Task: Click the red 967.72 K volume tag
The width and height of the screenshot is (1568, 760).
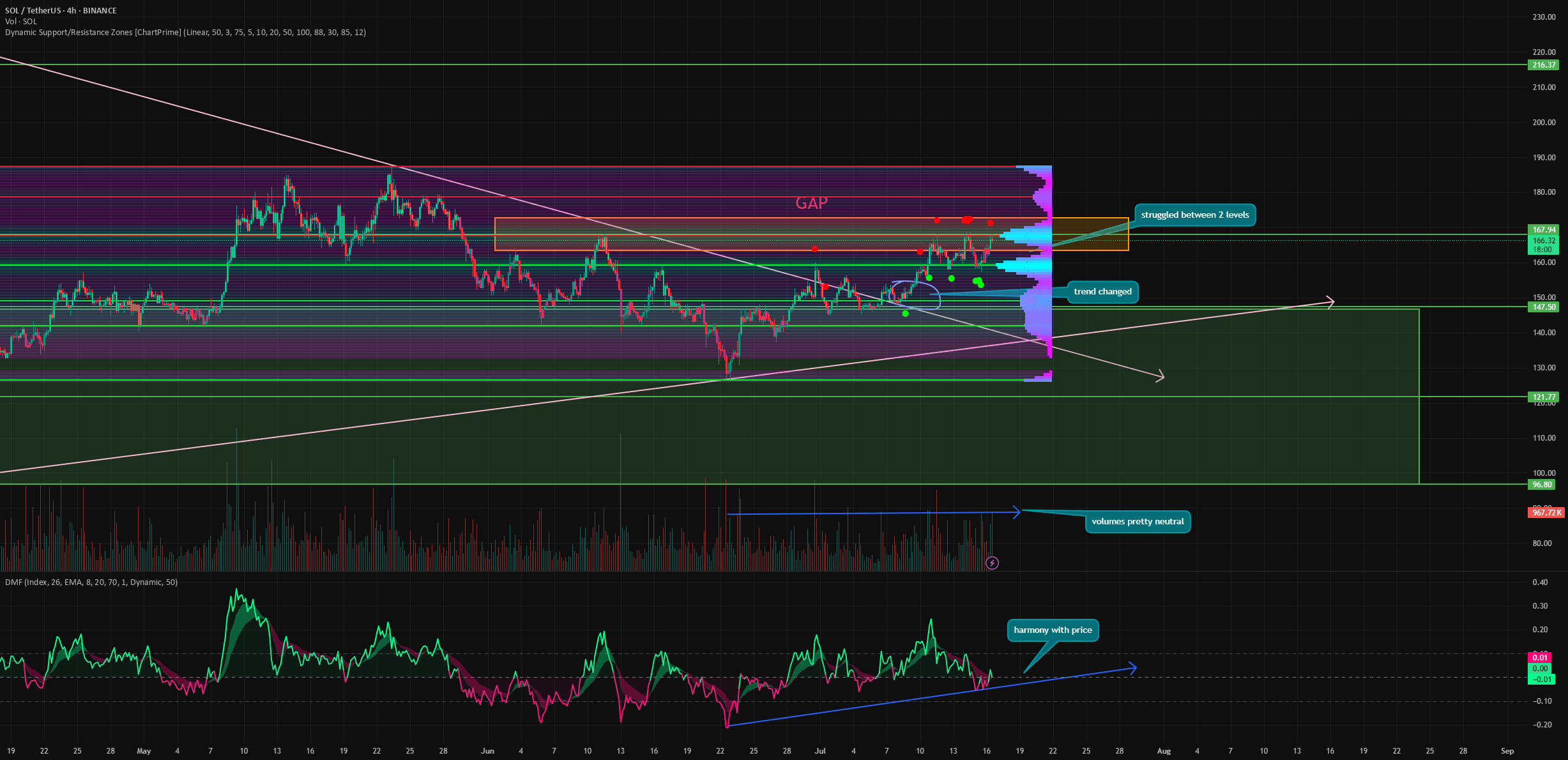Action: 1546,513
